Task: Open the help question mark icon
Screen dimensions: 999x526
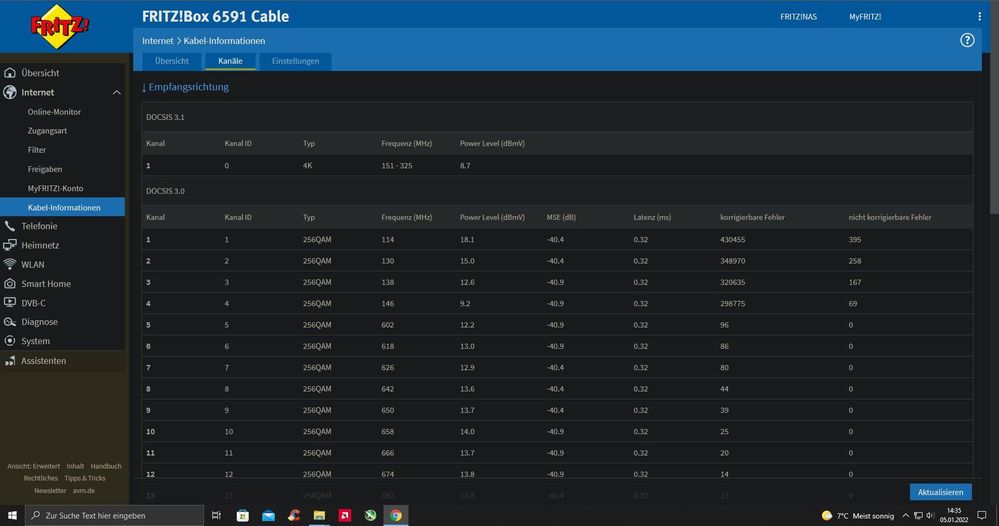Action: click(967, 40)
